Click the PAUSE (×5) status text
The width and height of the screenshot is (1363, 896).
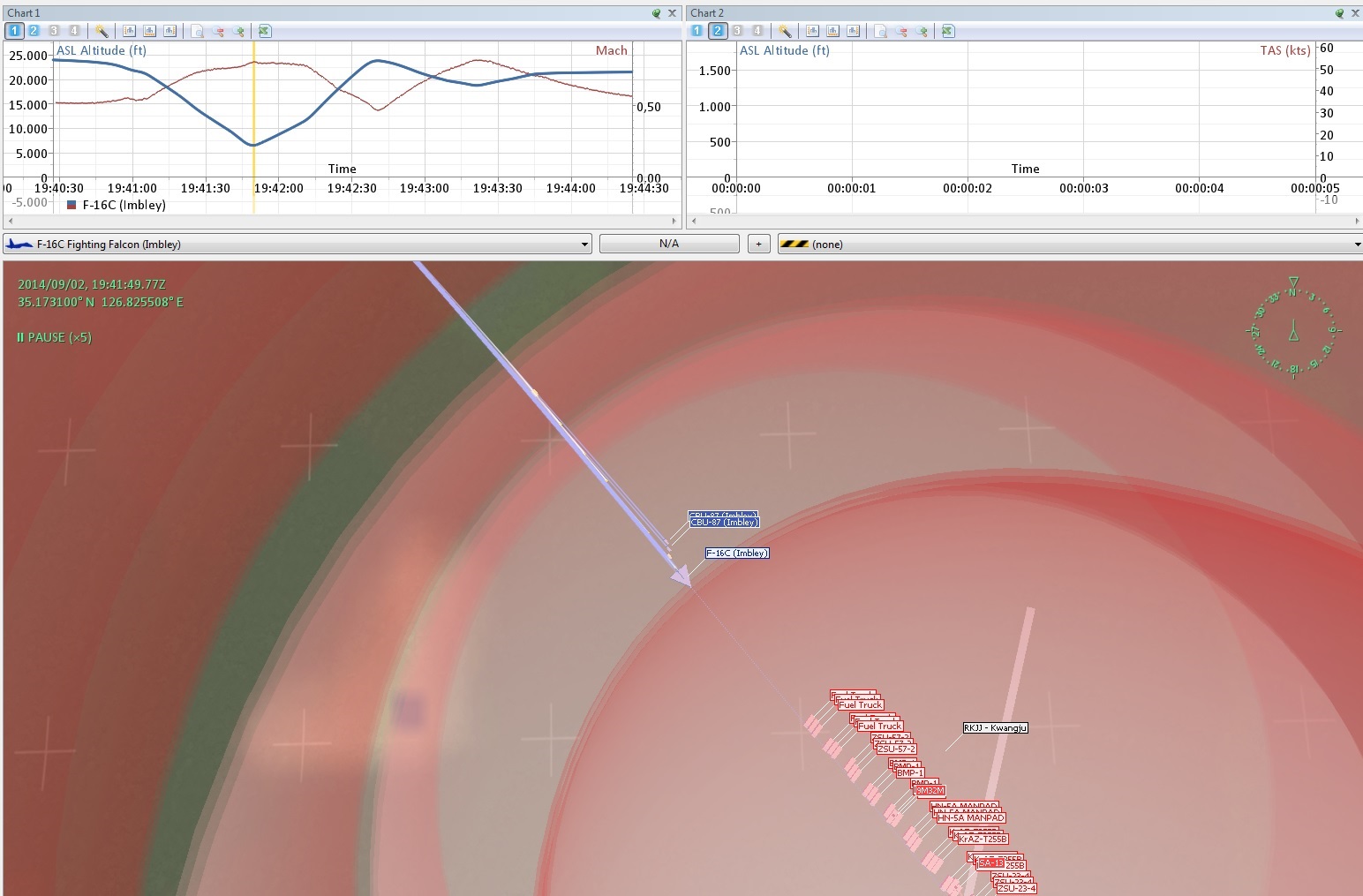click(x=54, y=337)
